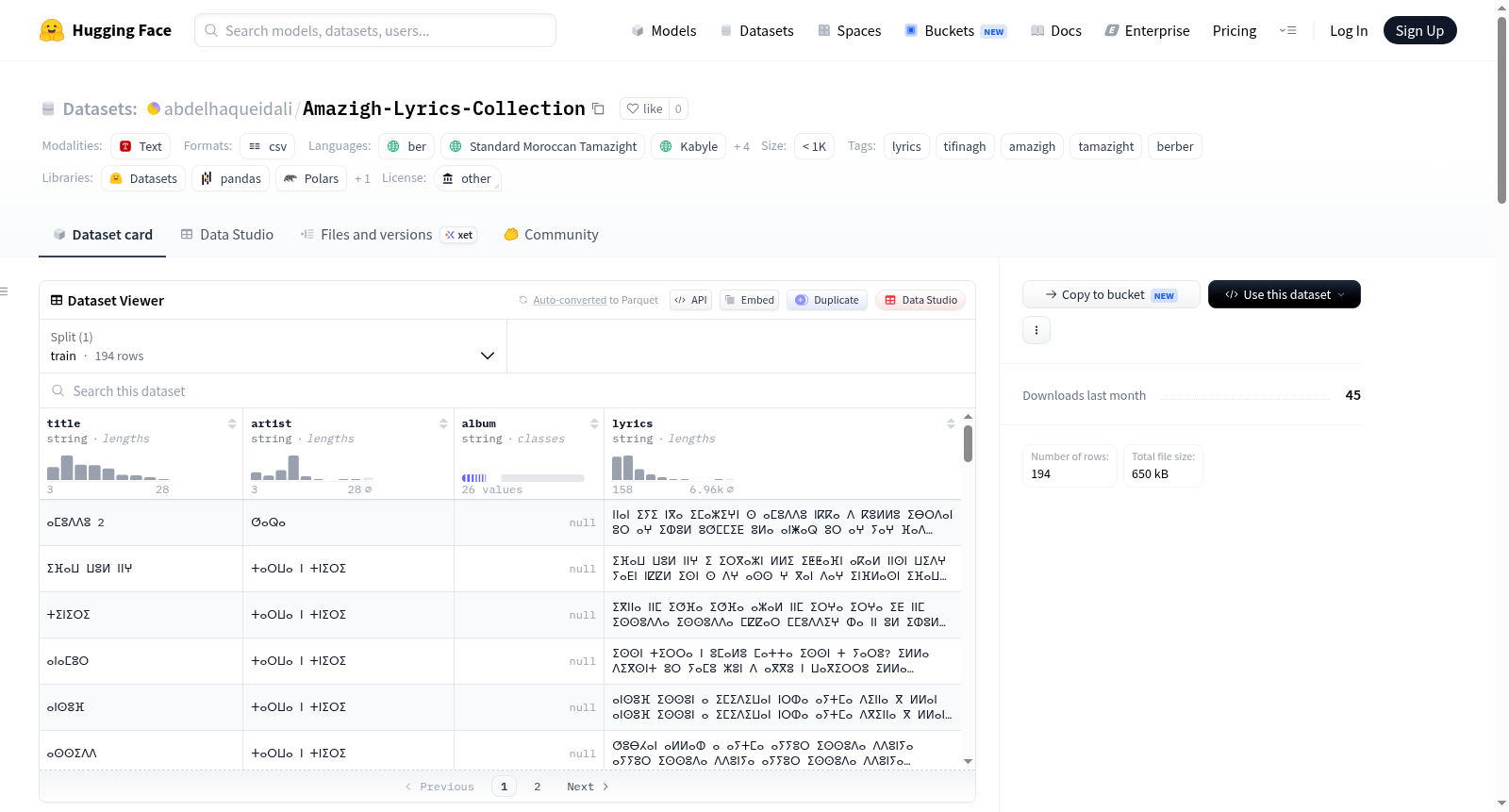Duplicate the dataset

(x=827, y=300)
